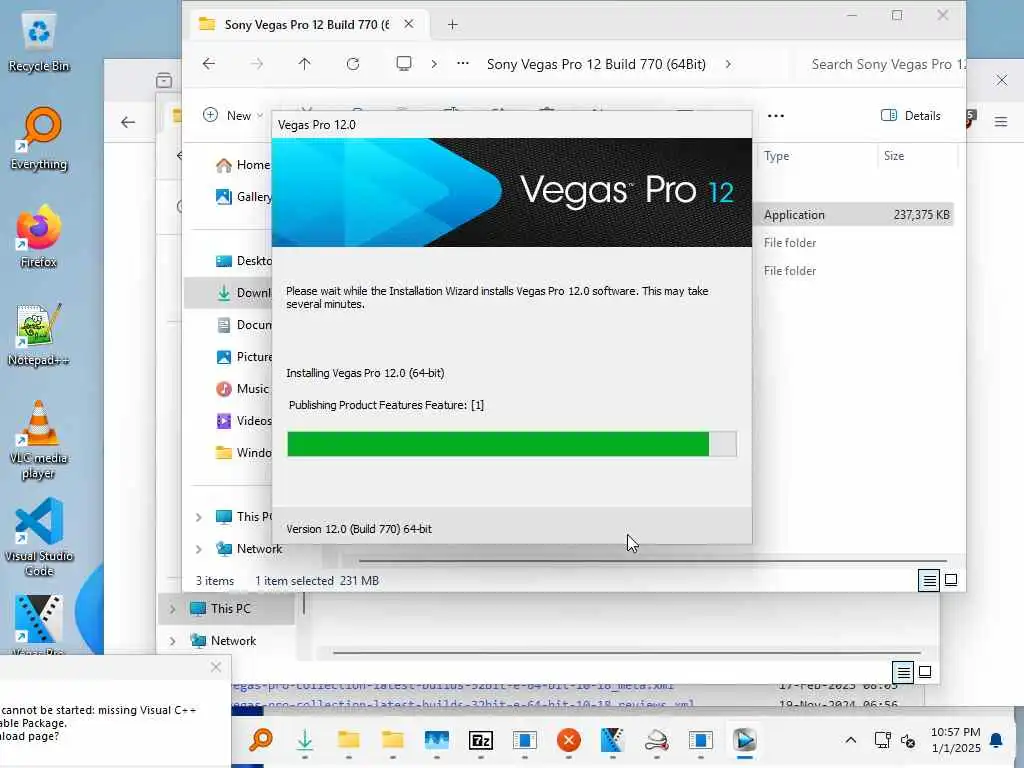This screenshot has width=1024, height=768.
Task: Open the Vegas Pro film-strip taskbar icon
Action: coord(613,741)
